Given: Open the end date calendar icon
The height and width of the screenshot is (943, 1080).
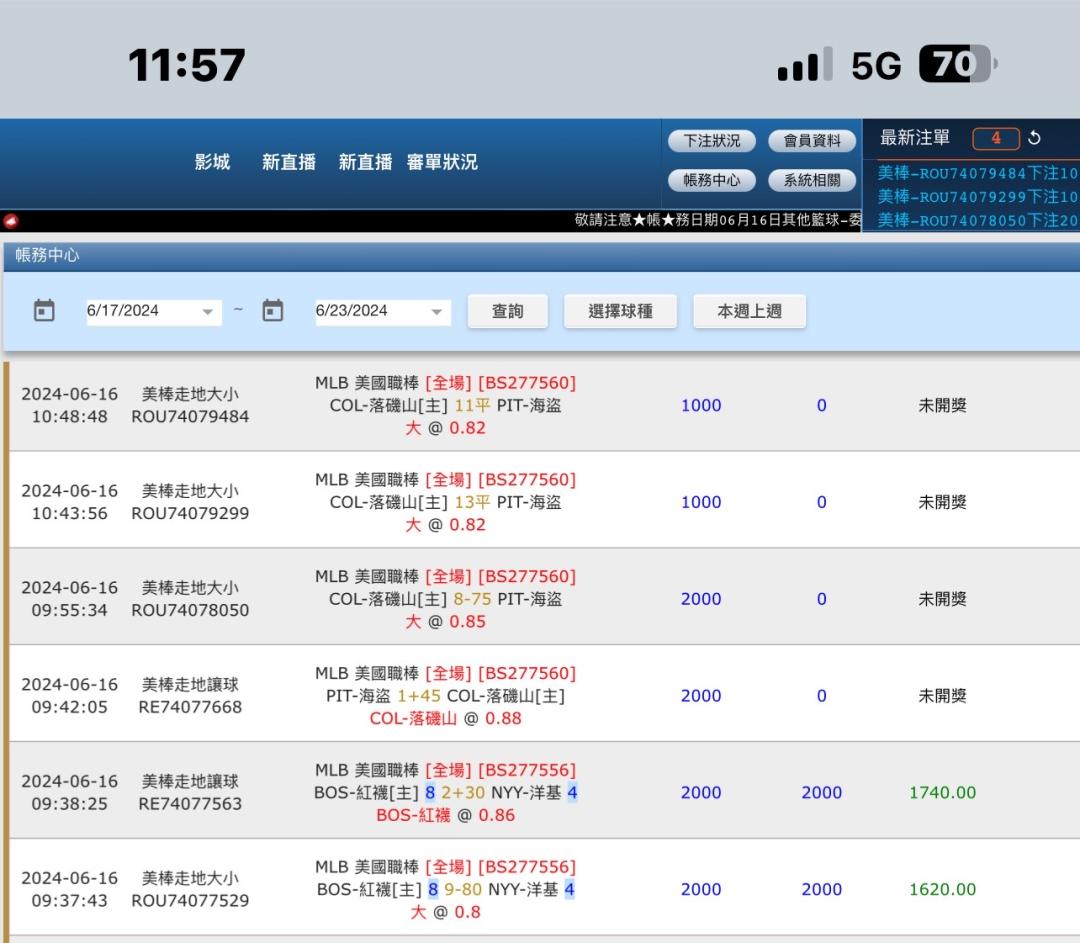Looking at the screenshot, I should click(x=273, y=310).
